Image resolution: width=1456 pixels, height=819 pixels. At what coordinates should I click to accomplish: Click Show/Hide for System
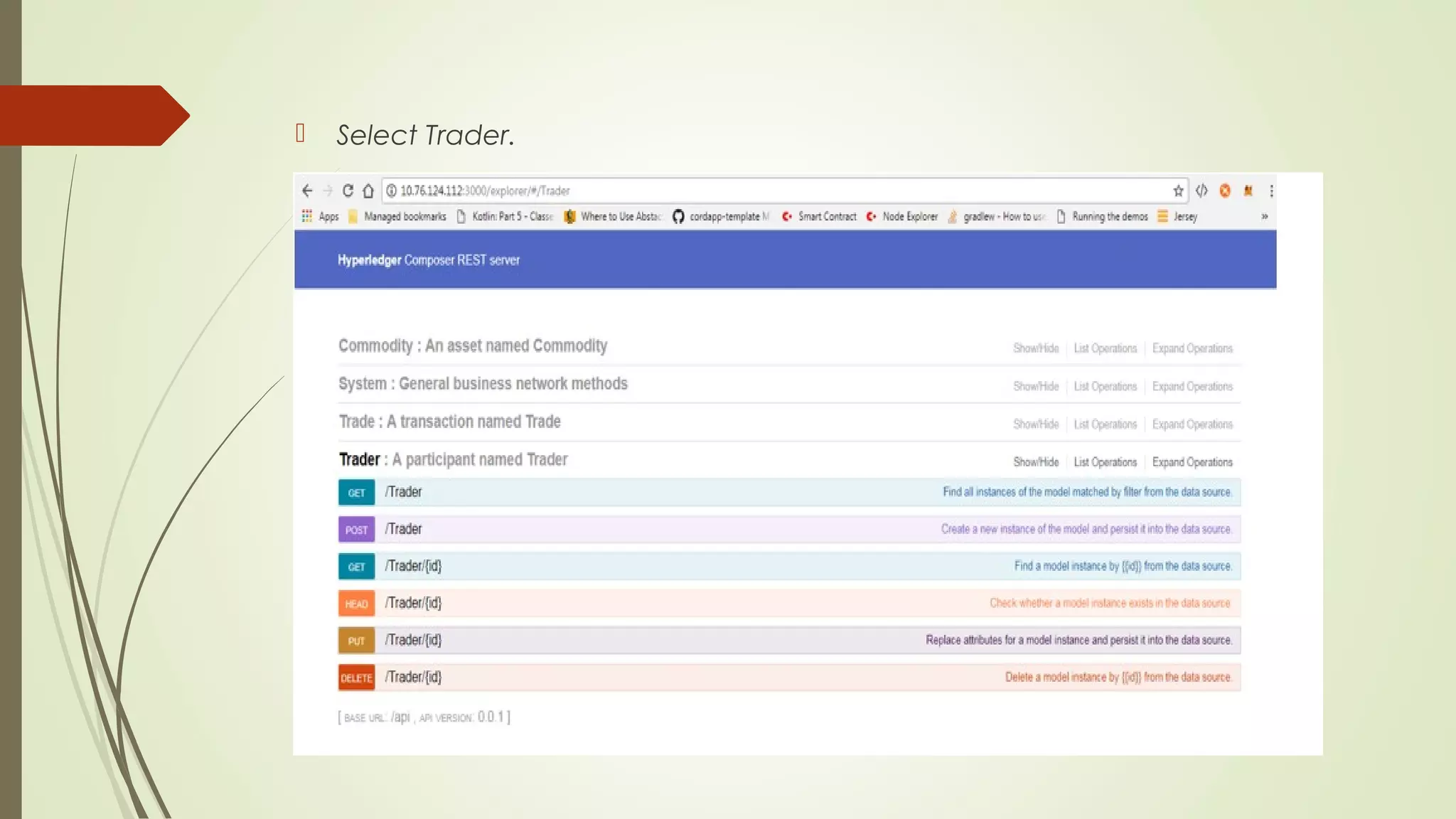coord(1036,386)
